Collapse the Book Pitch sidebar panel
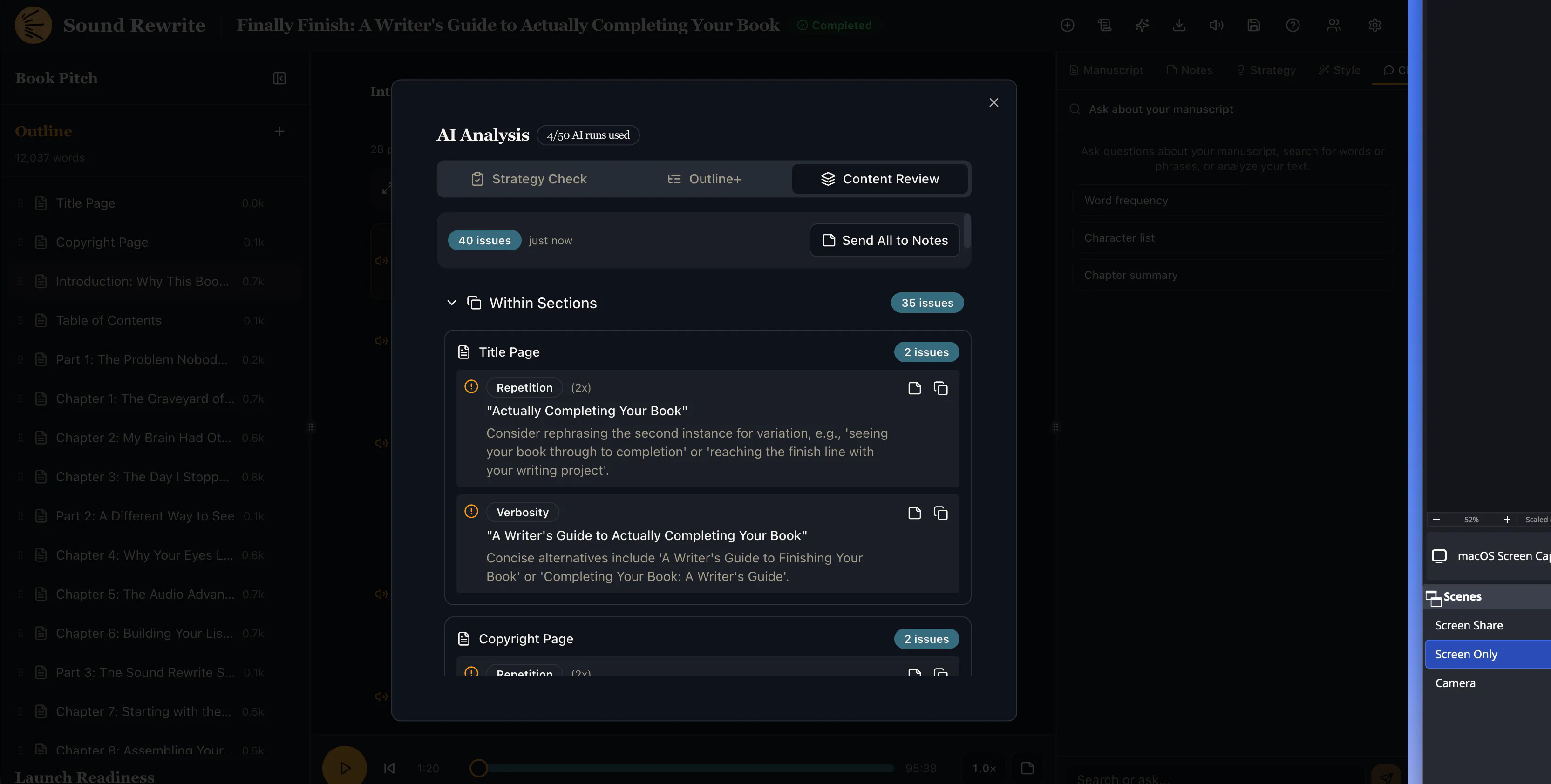1551x784 pixels. click(x=279, y=78)
